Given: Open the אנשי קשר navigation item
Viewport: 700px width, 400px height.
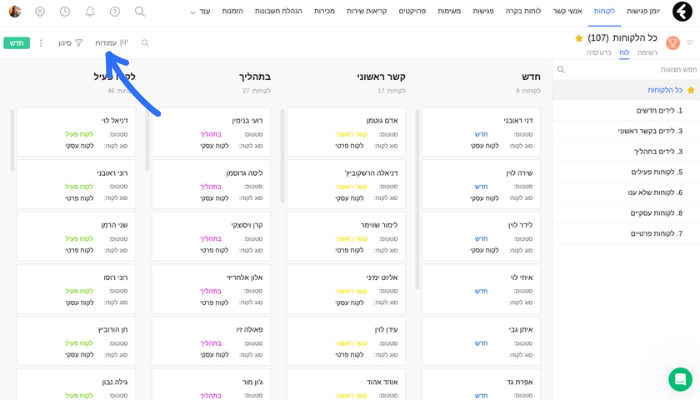Looking at the screenshot, I should pos(567,11).
